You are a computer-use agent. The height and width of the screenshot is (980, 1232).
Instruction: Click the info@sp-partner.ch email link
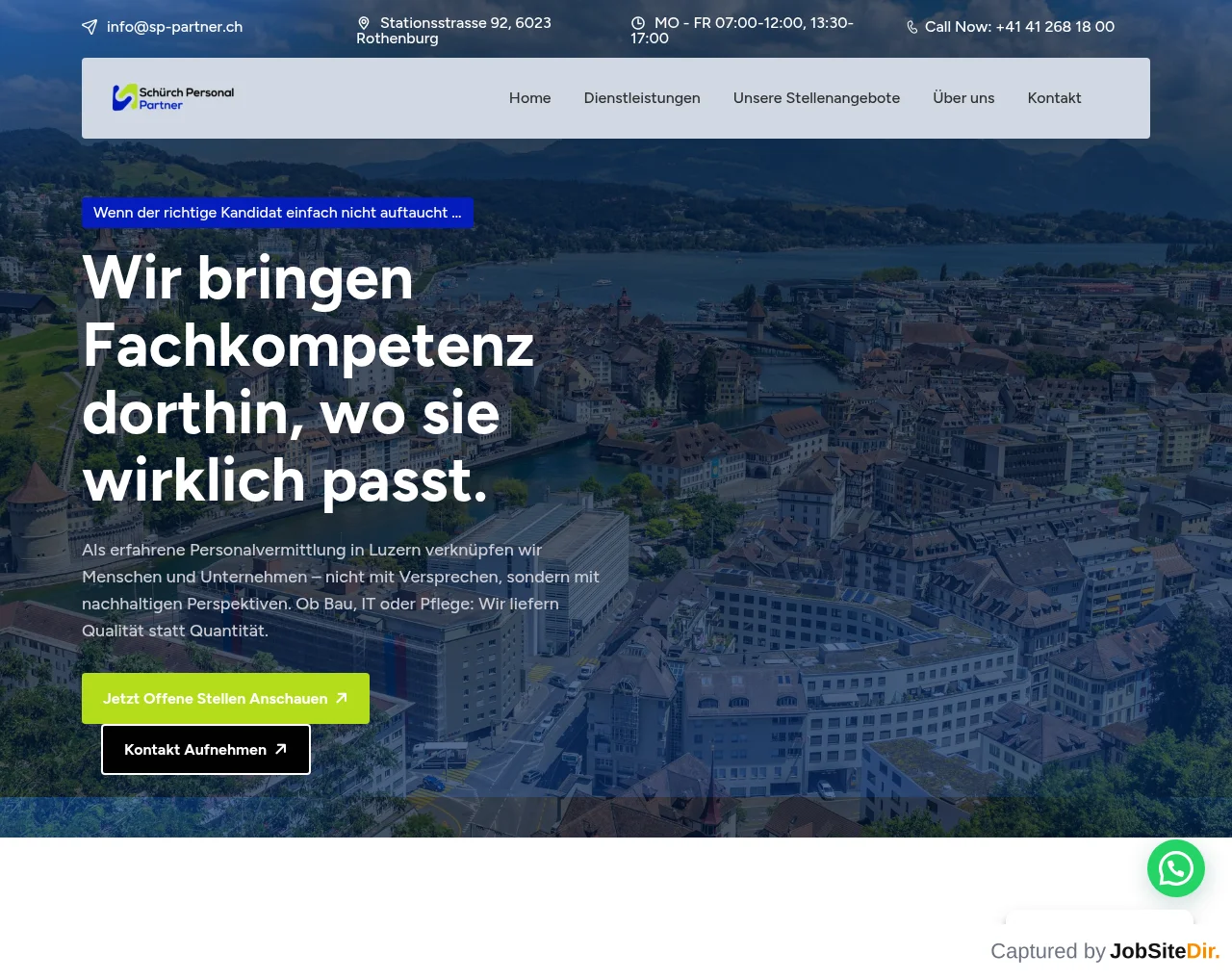point(174,27)
